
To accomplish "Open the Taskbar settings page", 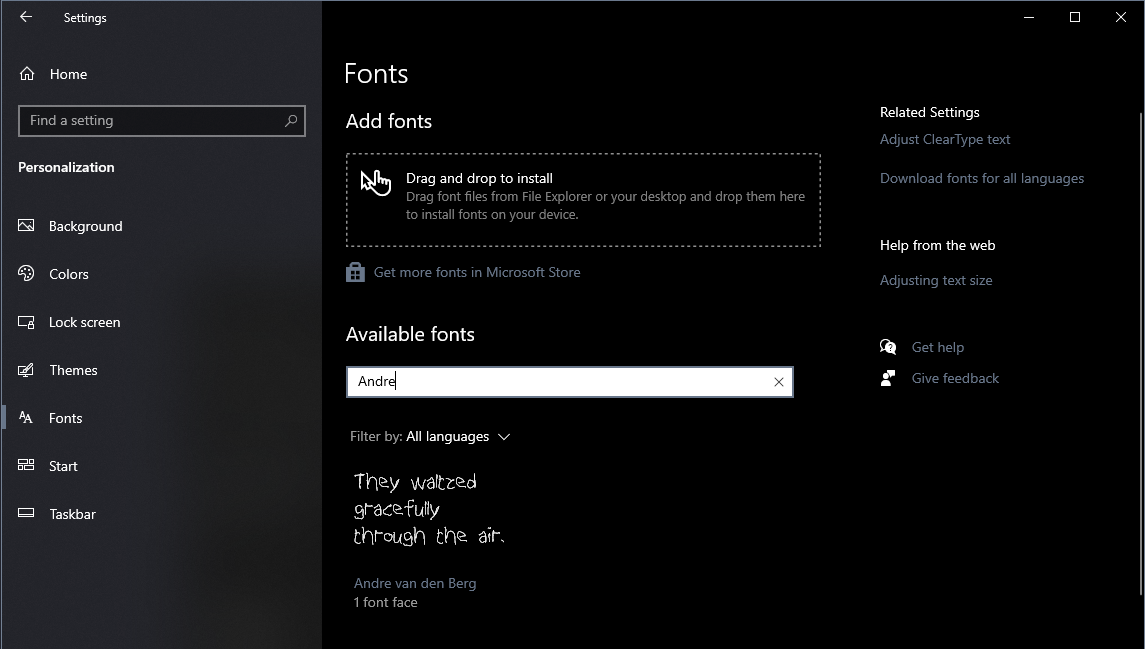I will point(72,514).
